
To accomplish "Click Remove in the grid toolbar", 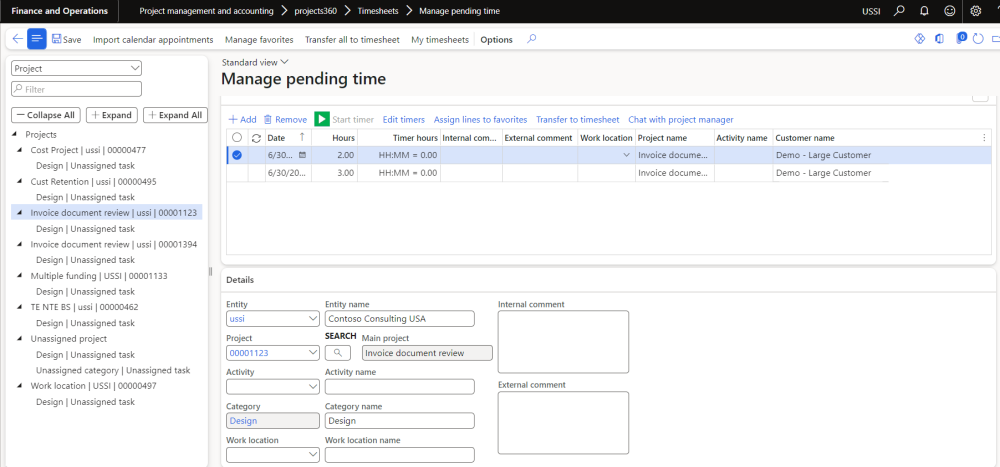I will 285,119.
